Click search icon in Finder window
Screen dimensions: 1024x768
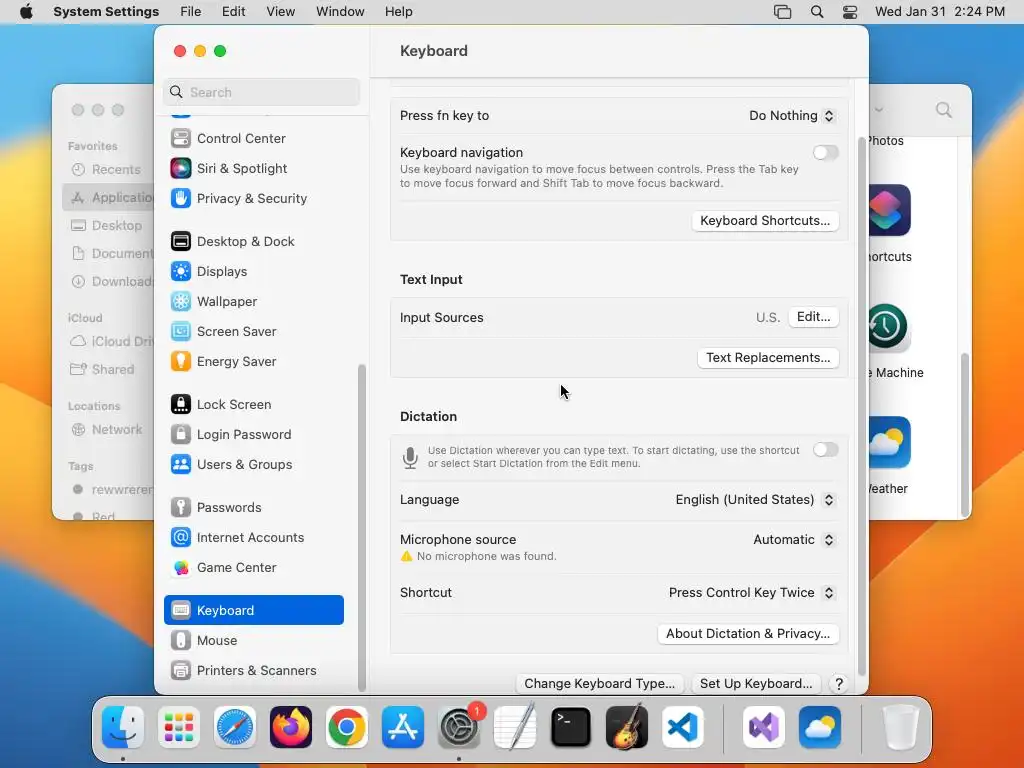click(944, 110)
